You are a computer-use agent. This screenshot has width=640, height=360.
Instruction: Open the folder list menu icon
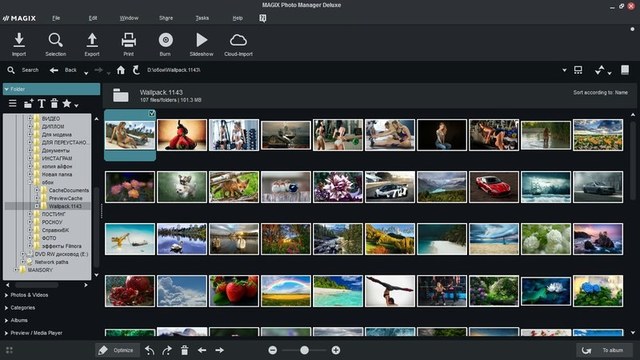(13, 104)
